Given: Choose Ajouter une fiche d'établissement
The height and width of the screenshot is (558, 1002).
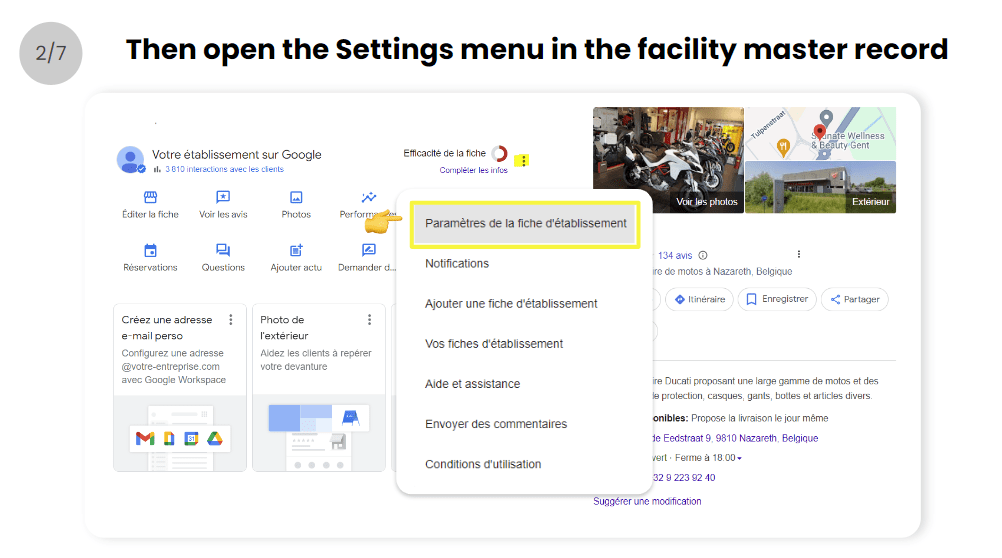Looking at the screenshot, I should pyautogui.click(x=511, y=304).
